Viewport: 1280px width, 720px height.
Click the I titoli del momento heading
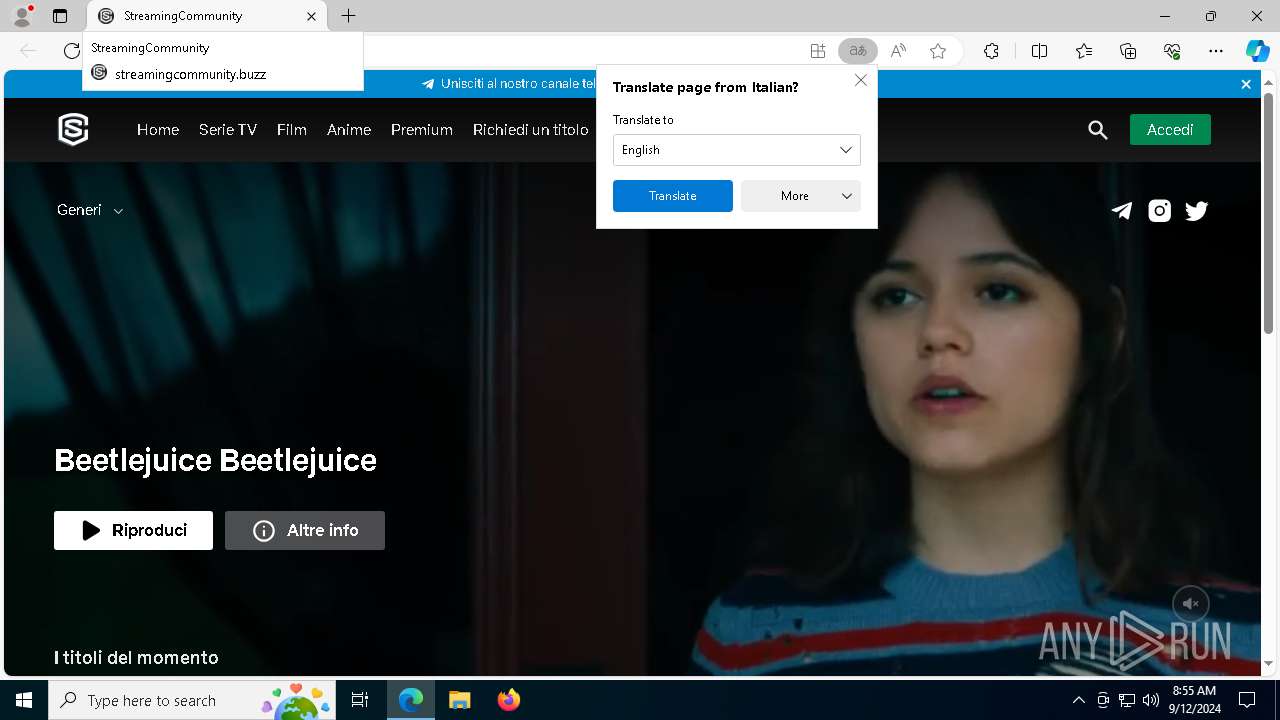pyautogui.click(x=136, y=657)
